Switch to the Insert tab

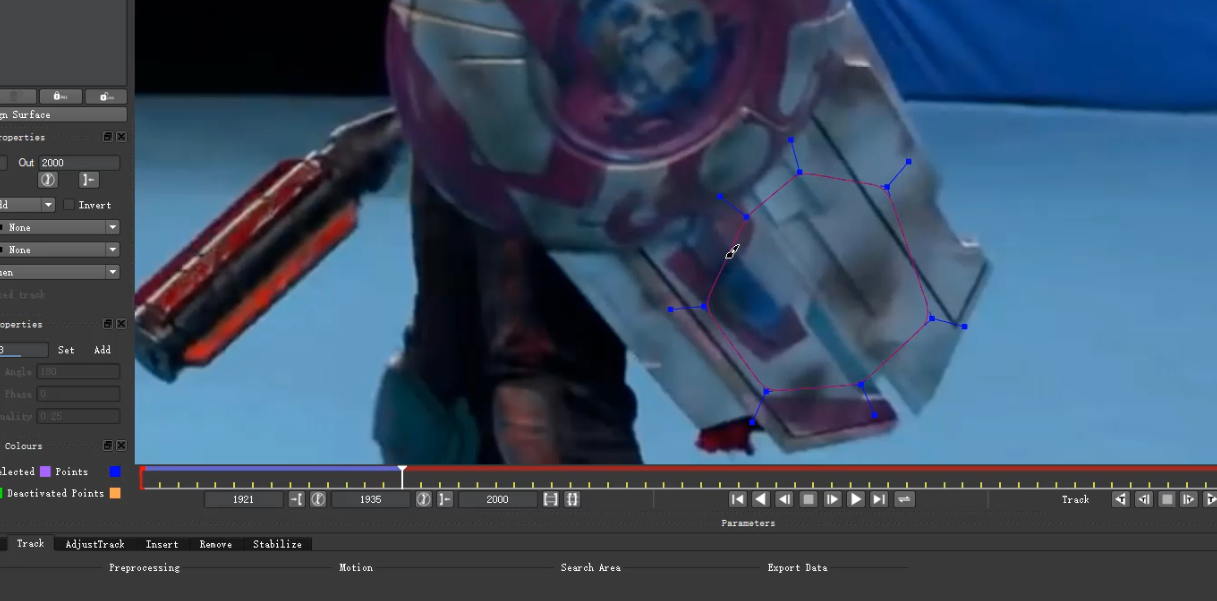[162, 544]
